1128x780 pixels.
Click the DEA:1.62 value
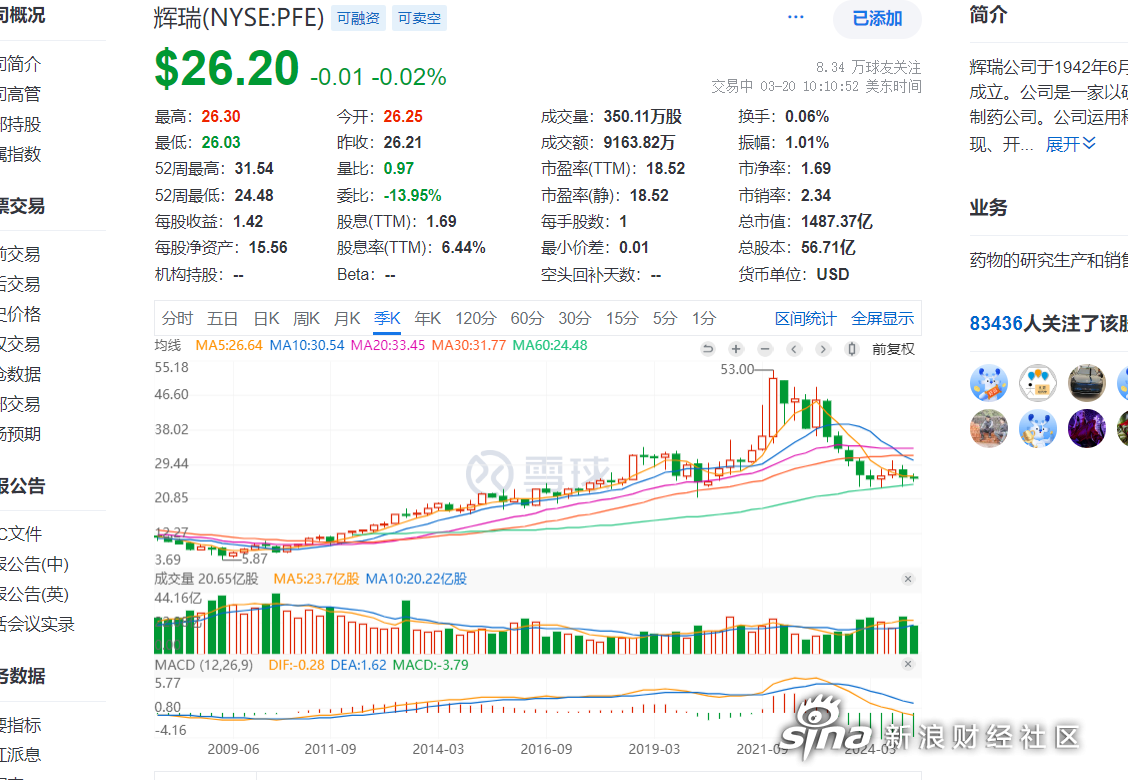[x=358, y=665]
